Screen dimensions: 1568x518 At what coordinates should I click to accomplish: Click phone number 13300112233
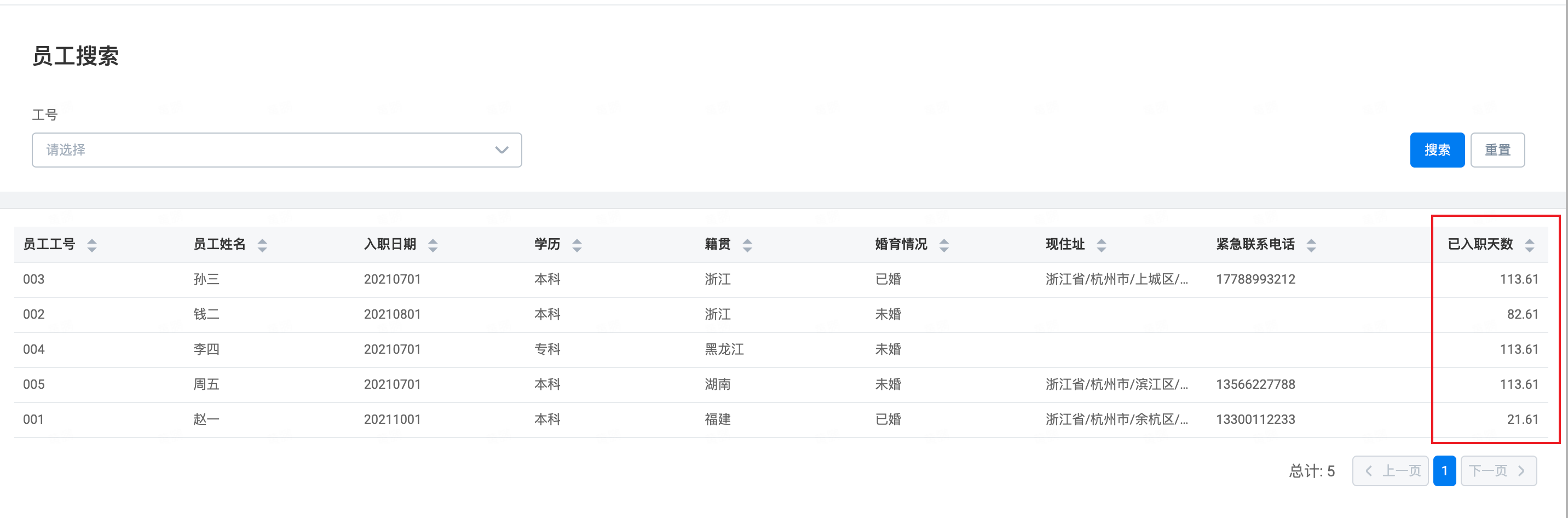pyautogui.click(x=1256, y=419)
